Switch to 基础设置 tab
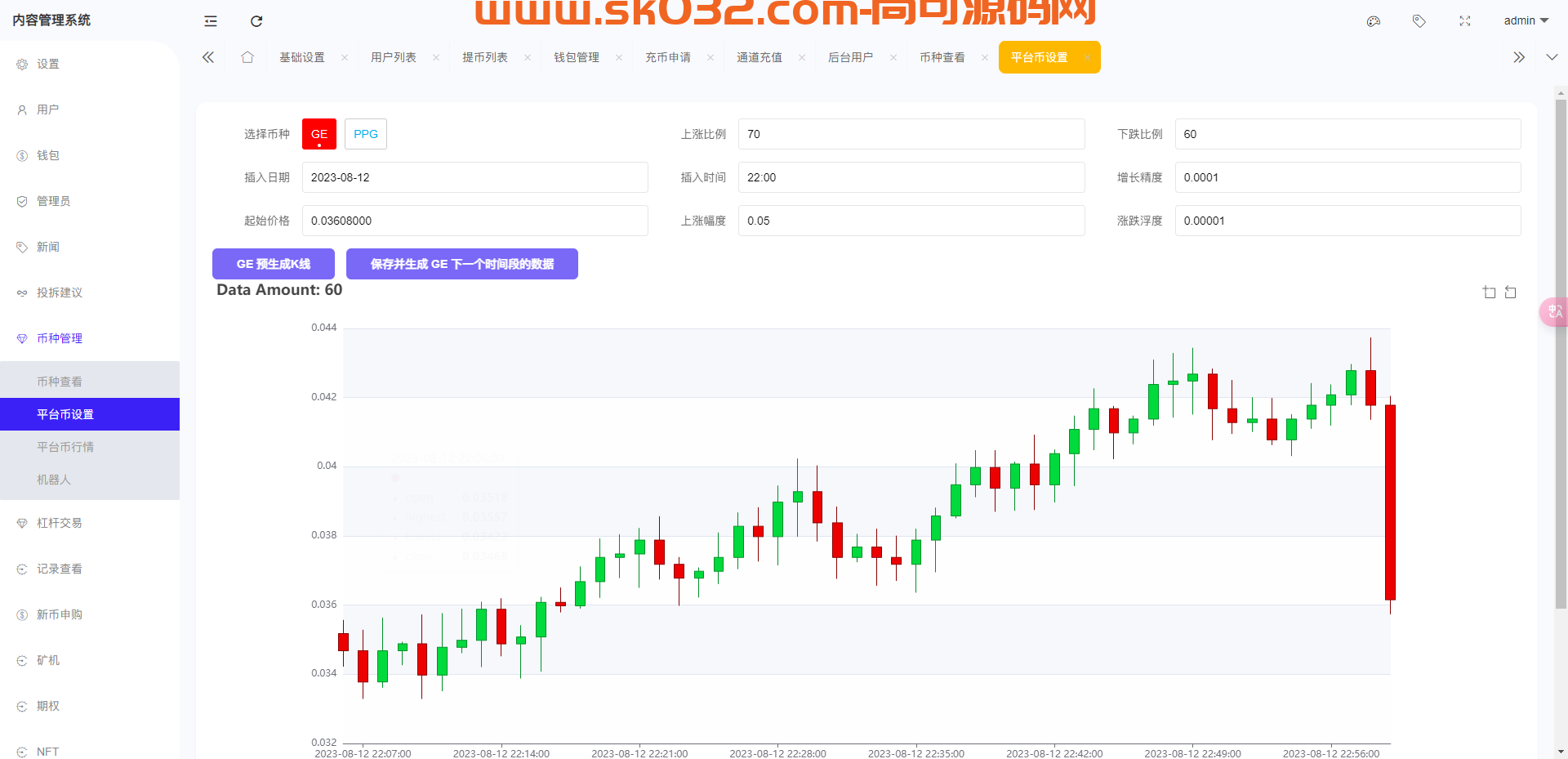Image resolution: width=1568 pixels, height=759 pixels. point(302,57)
